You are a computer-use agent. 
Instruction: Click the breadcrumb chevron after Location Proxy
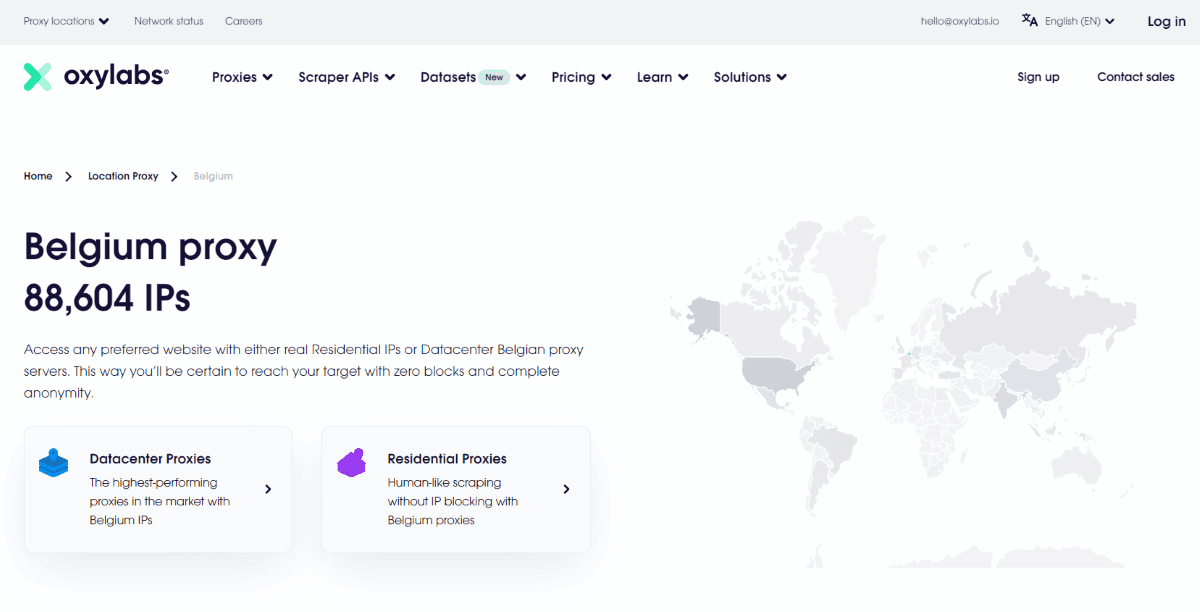[174, 176]
